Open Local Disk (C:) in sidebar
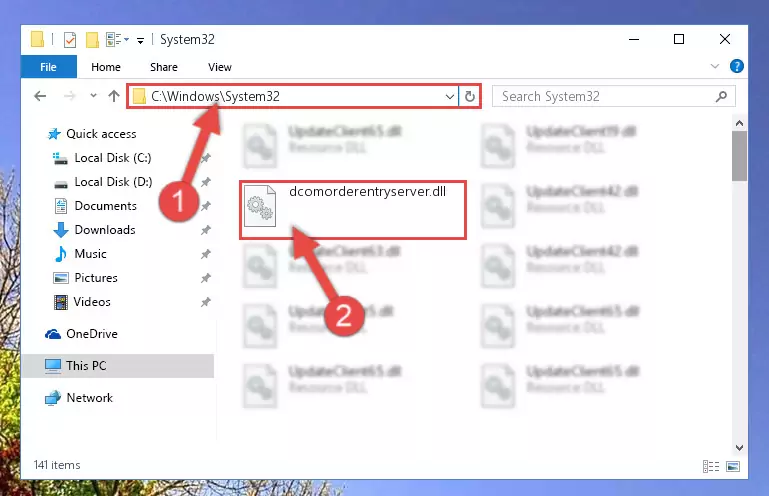This screenshot has width=769, height=496. click(112, 158)
